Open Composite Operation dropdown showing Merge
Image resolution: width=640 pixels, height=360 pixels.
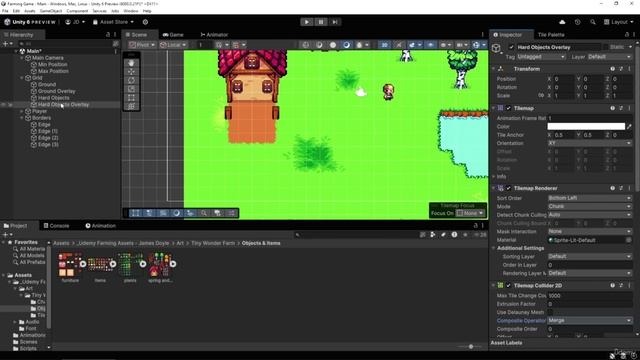[x=590, y=320]
